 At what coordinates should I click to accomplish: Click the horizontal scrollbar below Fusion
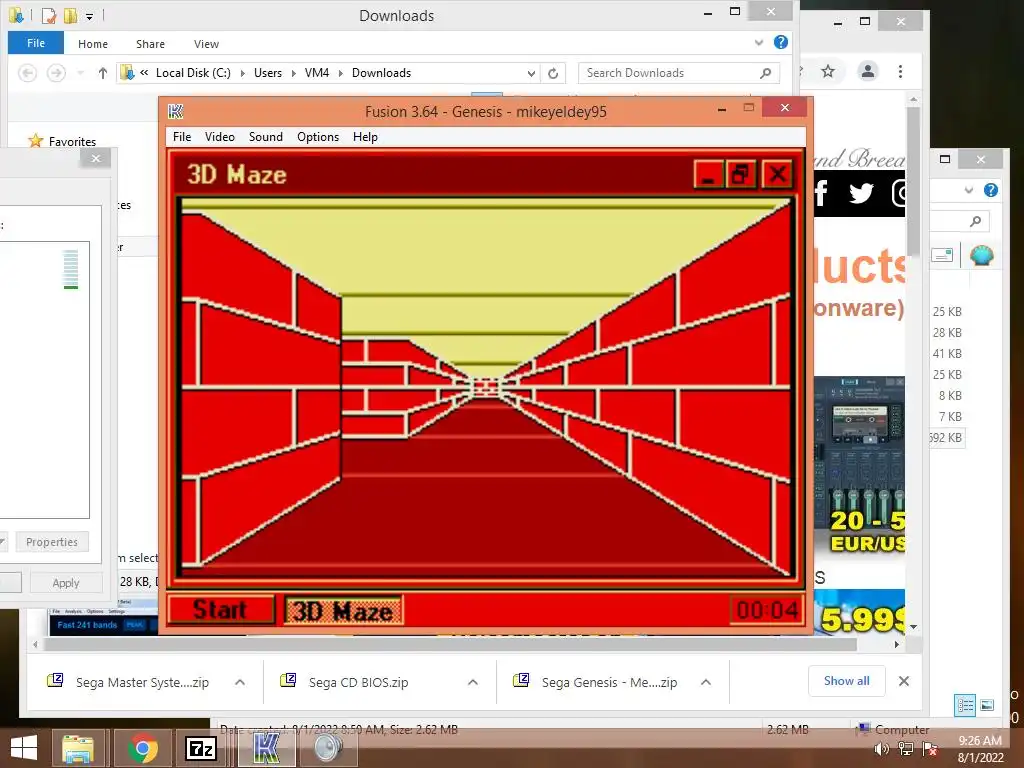click(x=451, y=645)
